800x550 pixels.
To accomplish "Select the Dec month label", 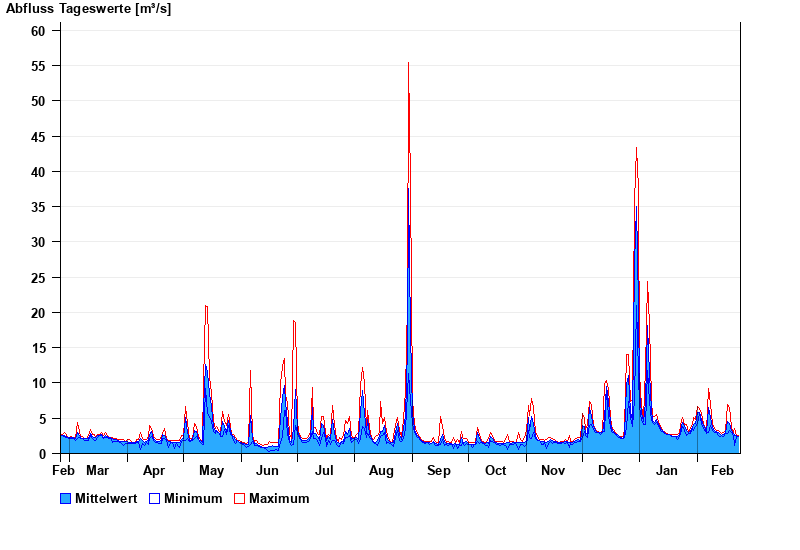I will (x=609, y=470).
